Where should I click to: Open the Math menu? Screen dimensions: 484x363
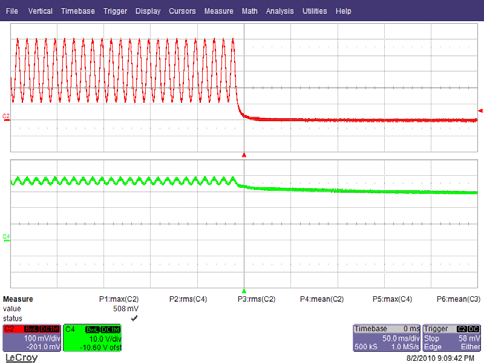click(250, 11)
